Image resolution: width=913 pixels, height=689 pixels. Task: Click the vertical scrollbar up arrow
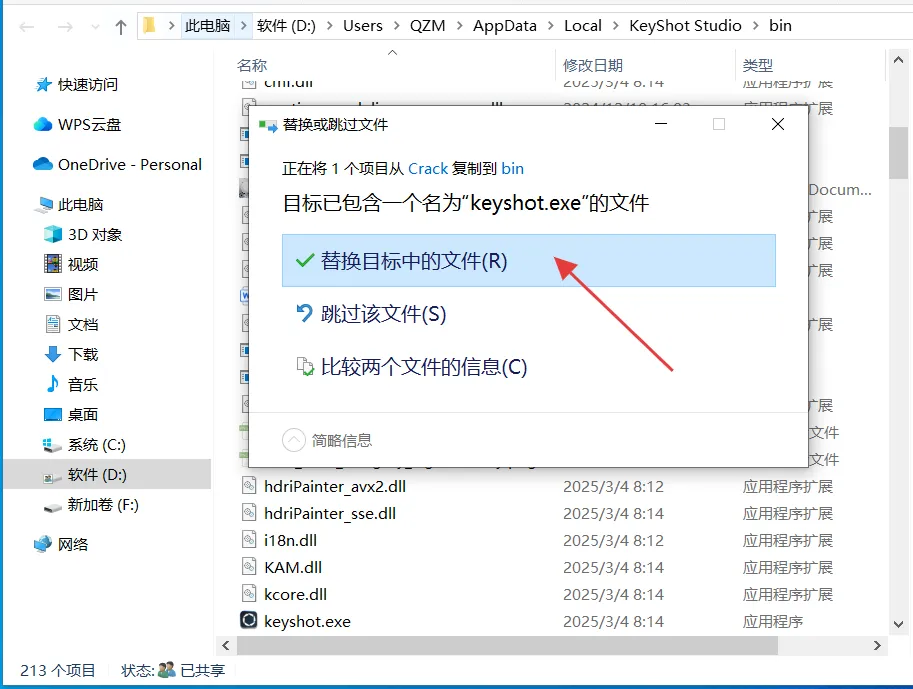point(898,60)
